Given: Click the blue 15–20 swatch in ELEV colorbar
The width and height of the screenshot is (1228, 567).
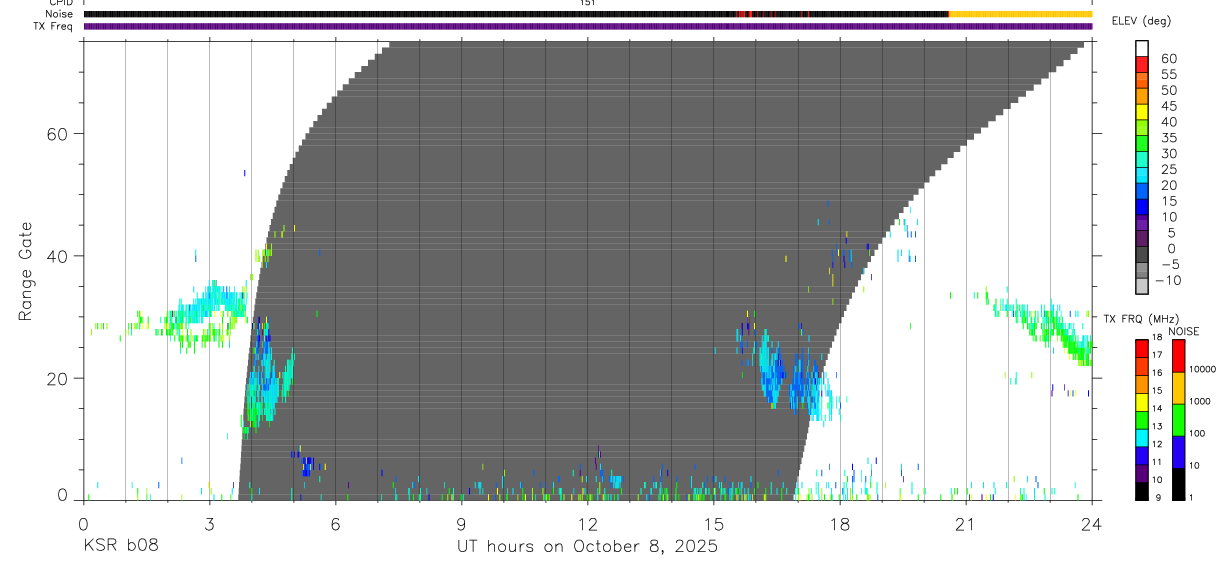Looking at the screenshot, I should tap(1142, 191).
